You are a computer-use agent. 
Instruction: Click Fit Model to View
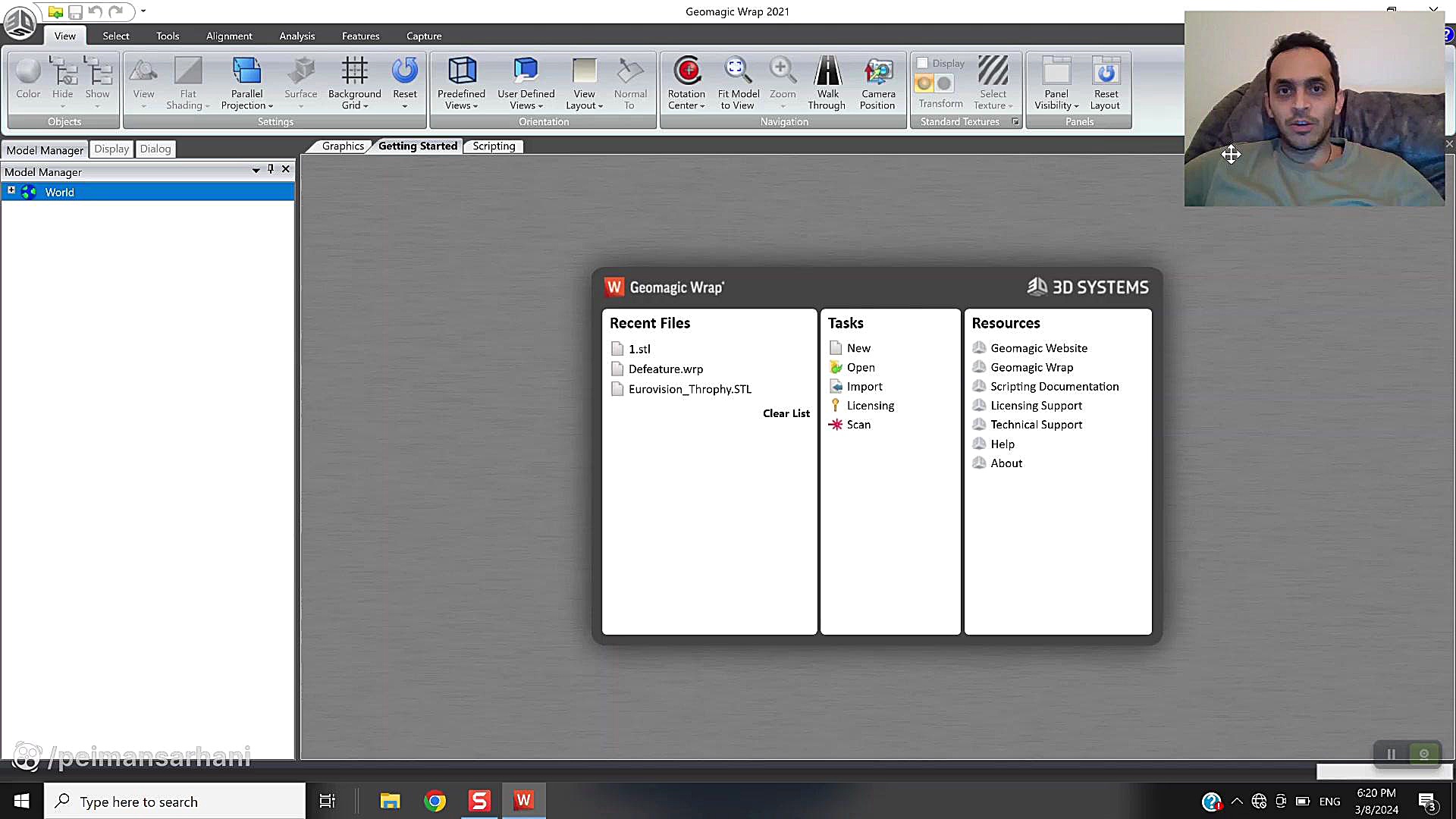(x=738, y=83)
